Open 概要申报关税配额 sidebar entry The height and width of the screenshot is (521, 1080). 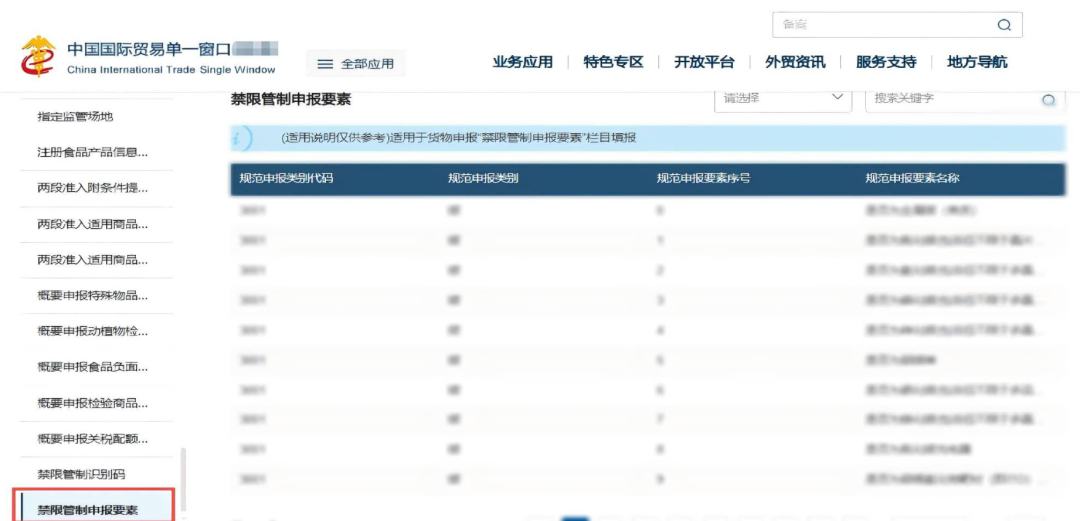92,439
